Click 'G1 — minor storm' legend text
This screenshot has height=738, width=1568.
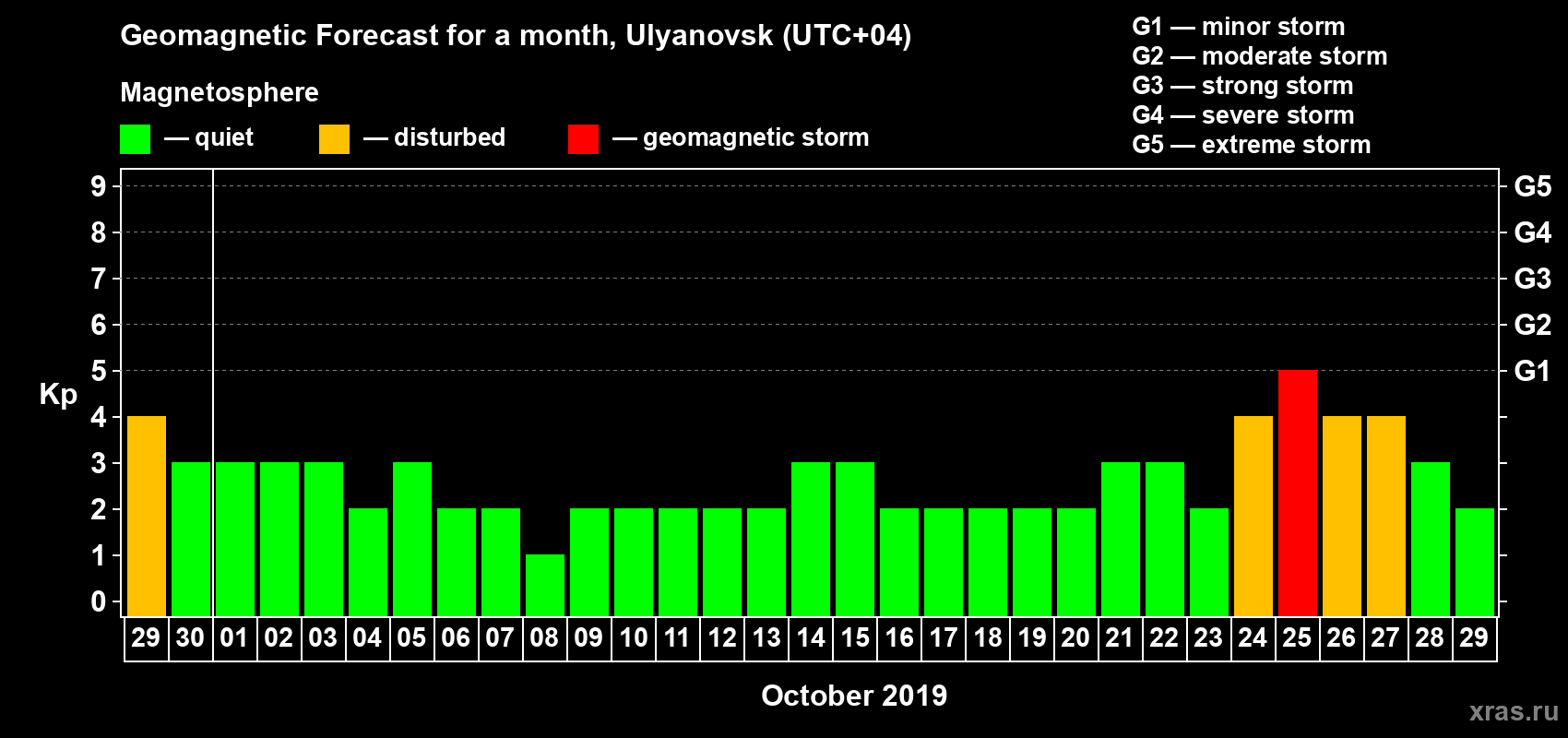coord(1239,27)
